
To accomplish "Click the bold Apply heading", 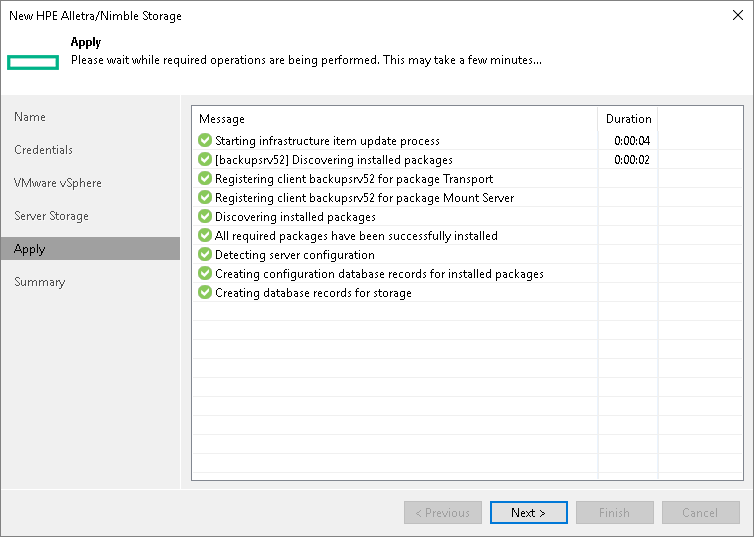I will click(x=86, y=42).
